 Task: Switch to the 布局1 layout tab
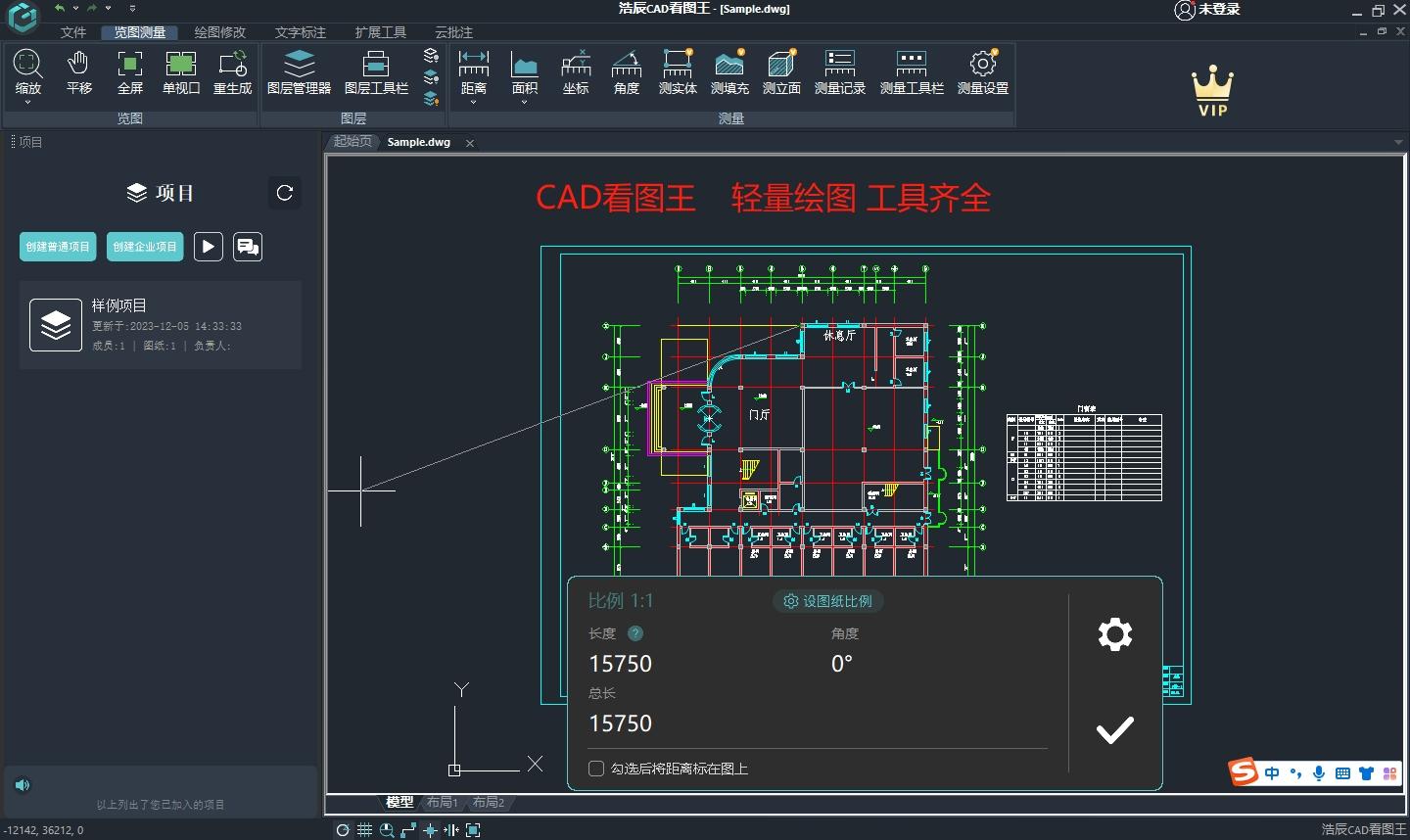(442, 802)
